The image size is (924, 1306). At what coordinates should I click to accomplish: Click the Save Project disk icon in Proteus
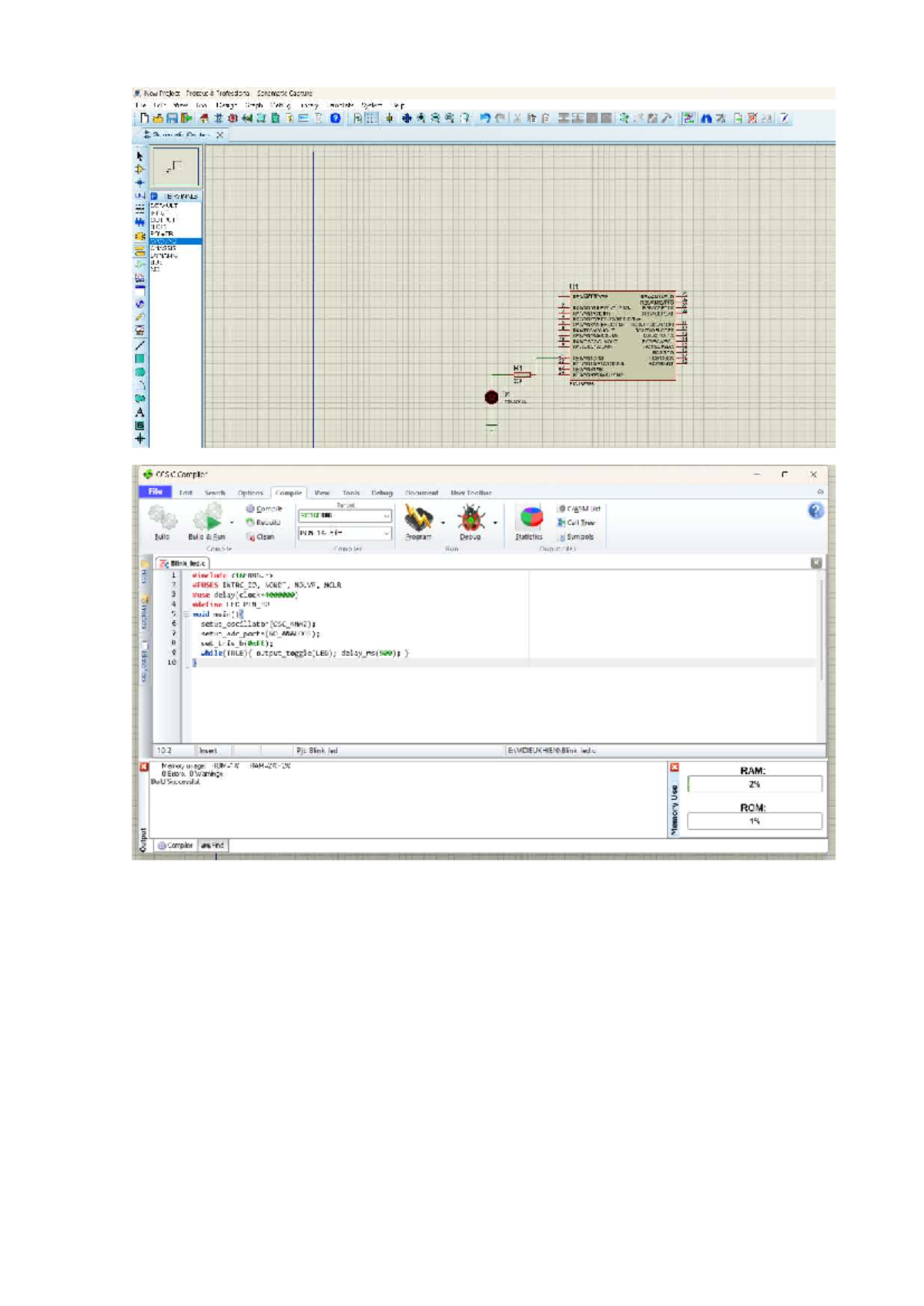coord(172,119)
